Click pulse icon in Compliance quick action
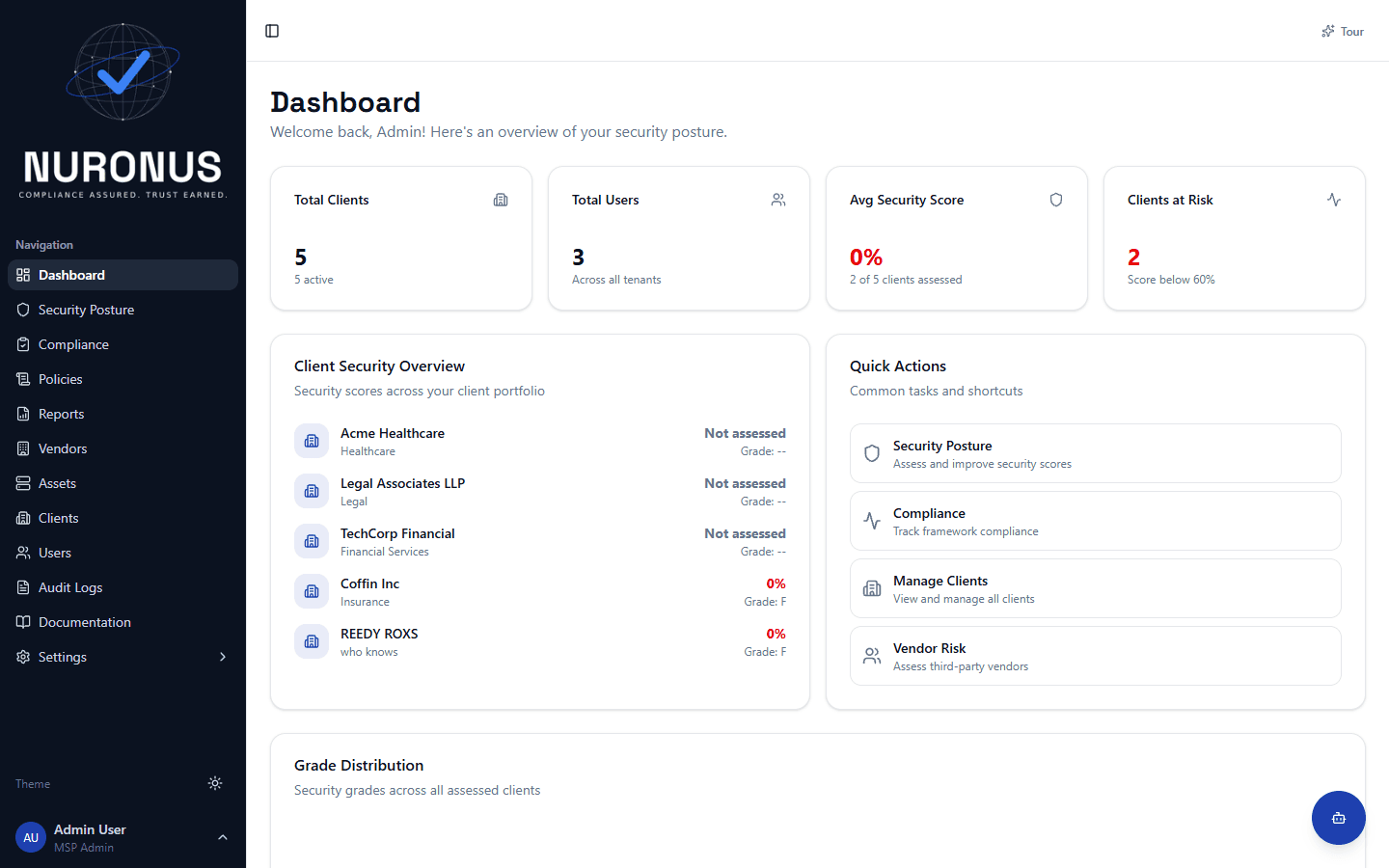The width and height of the screenshot is (1389, 868). click(x=872, y=521)
